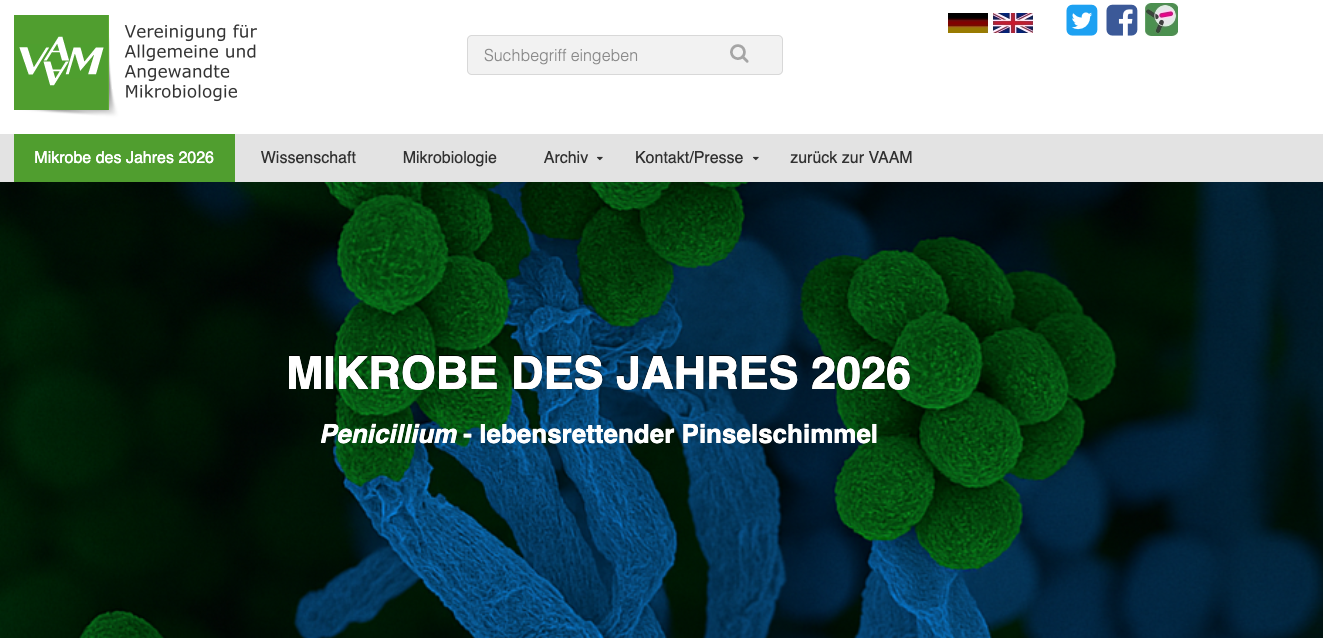Viewport: 1323px width, 638px height.
Task: Click the green VAAM logo
Action: [x=60, y=60]
